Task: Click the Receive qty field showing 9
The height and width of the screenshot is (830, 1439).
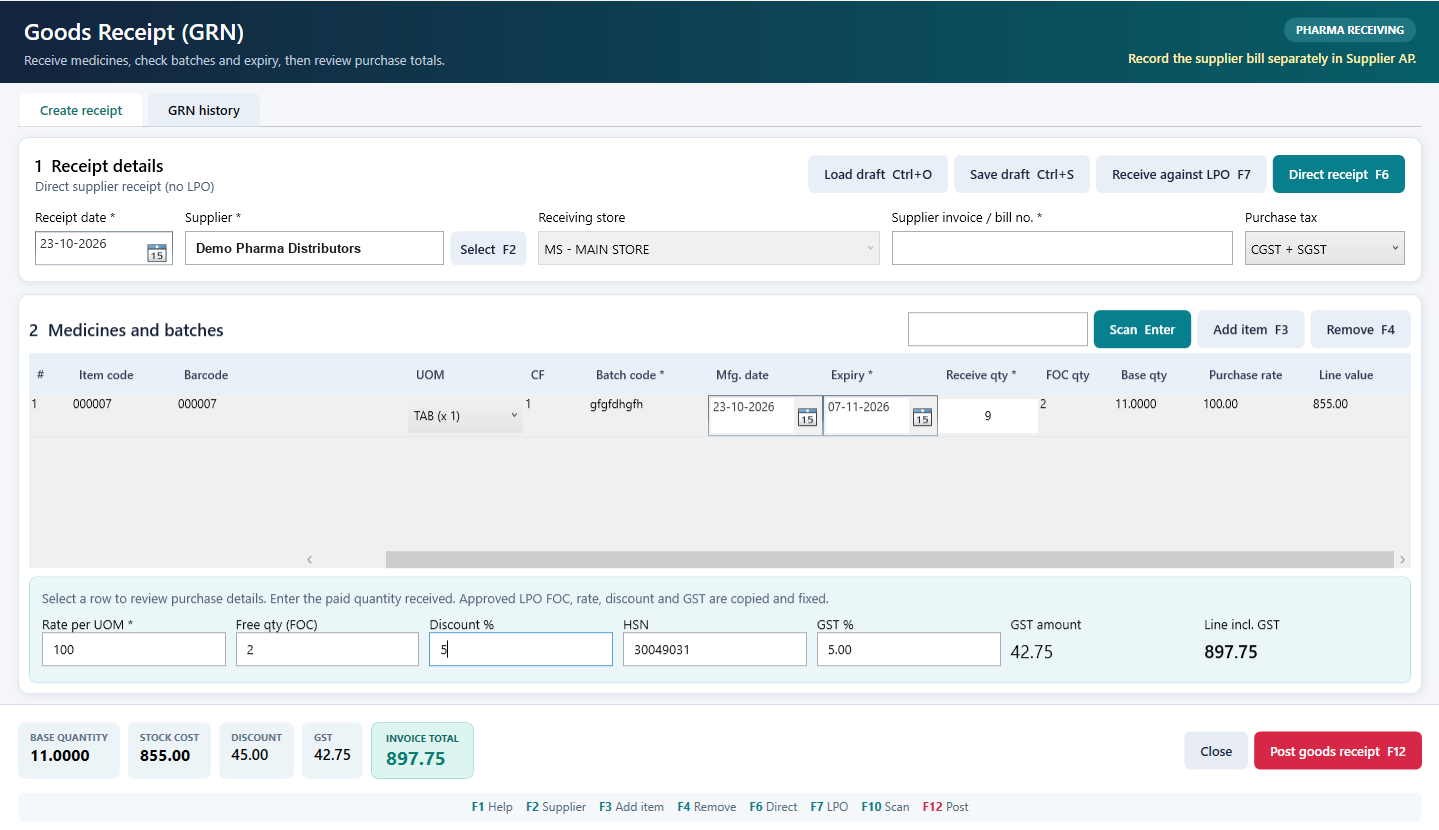Action: click(x=988, y=416)
